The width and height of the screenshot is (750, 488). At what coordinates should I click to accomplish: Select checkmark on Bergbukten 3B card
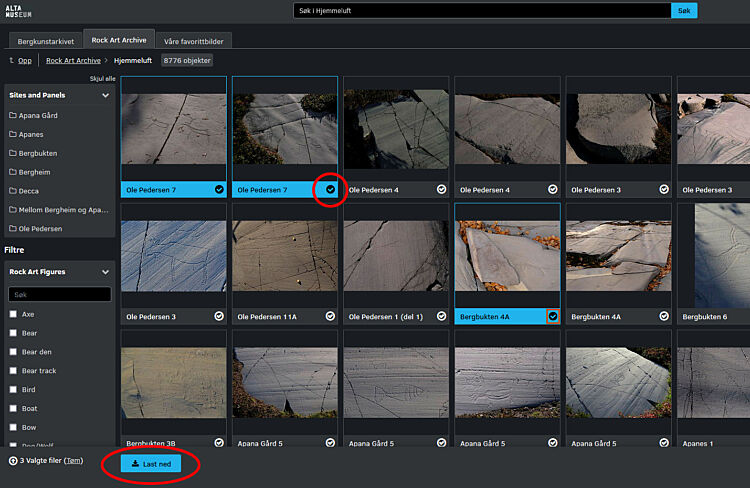click(219, 443)
